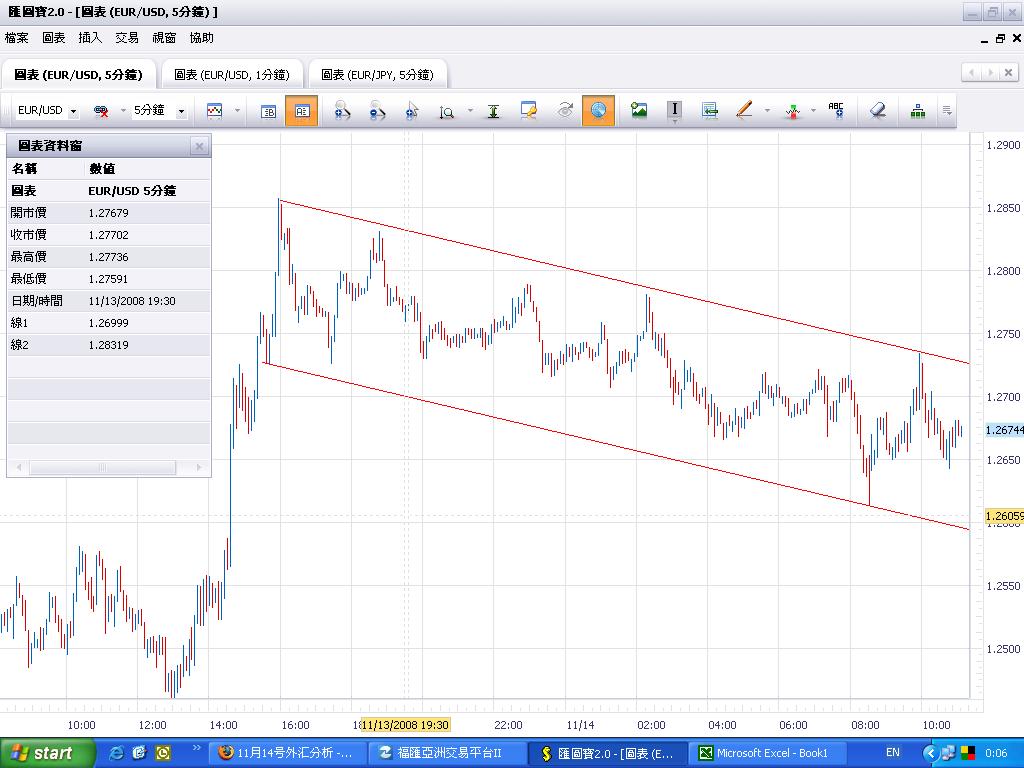Switch to 圖表 (EUR/USD, 1分鐘) tab
Image resolution: width=1024 pixels, height=768 pixels.
pos(232,74)
